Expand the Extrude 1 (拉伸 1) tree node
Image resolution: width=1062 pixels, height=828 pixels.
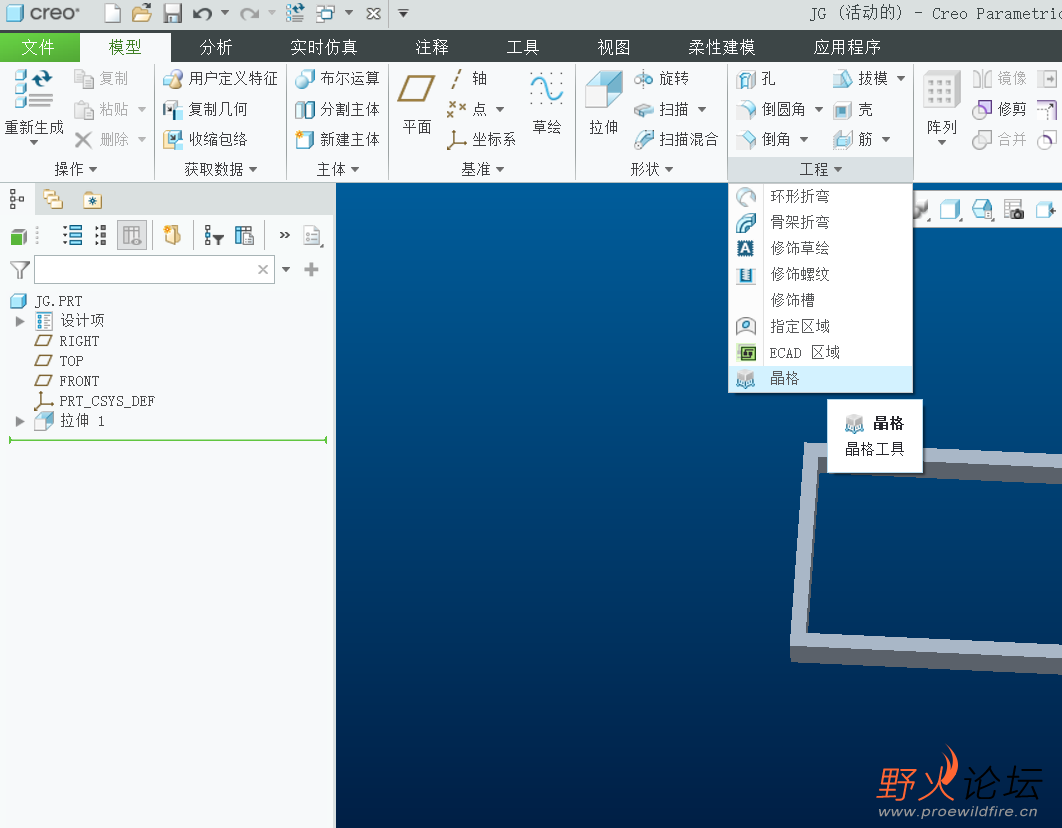(20, 421)
